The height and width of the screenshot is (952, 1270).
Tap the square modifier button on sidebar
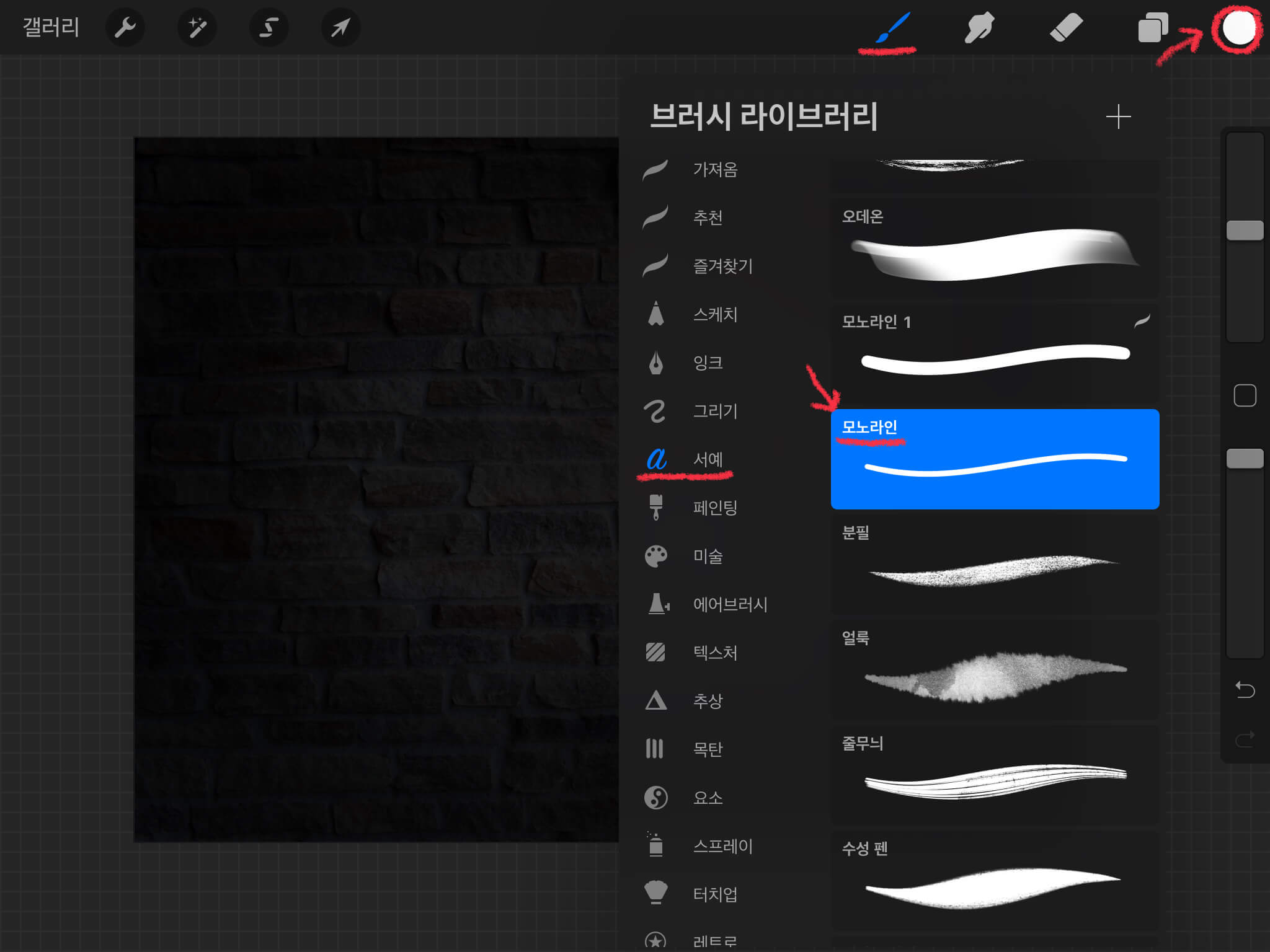(1245, 395)
